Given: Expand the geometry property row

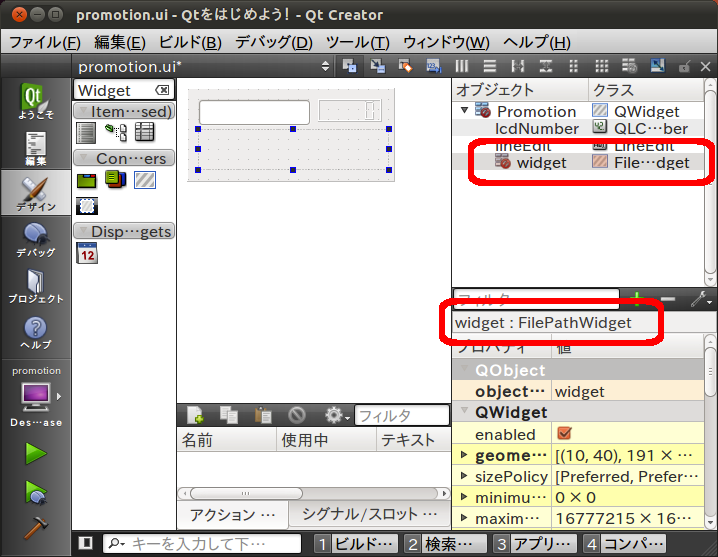Looking at the screenshot, I should (462, 456).
